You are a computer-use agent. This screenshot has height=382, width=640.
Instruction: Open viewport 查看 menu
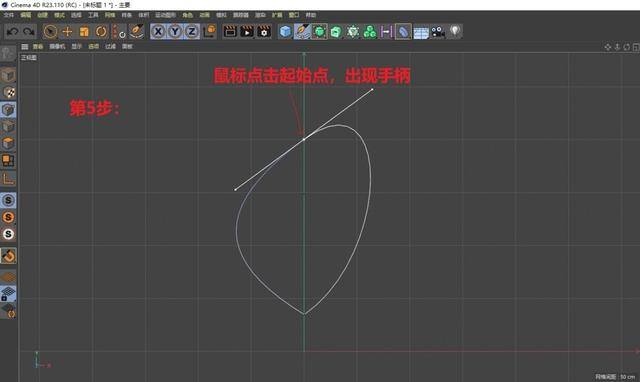pyautogui.click(x=38, y=47)
